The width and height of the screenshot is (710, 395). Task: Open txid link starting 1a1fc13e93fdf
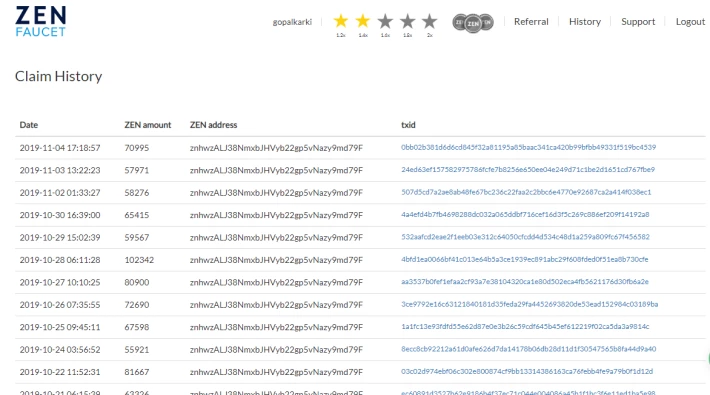525,327
